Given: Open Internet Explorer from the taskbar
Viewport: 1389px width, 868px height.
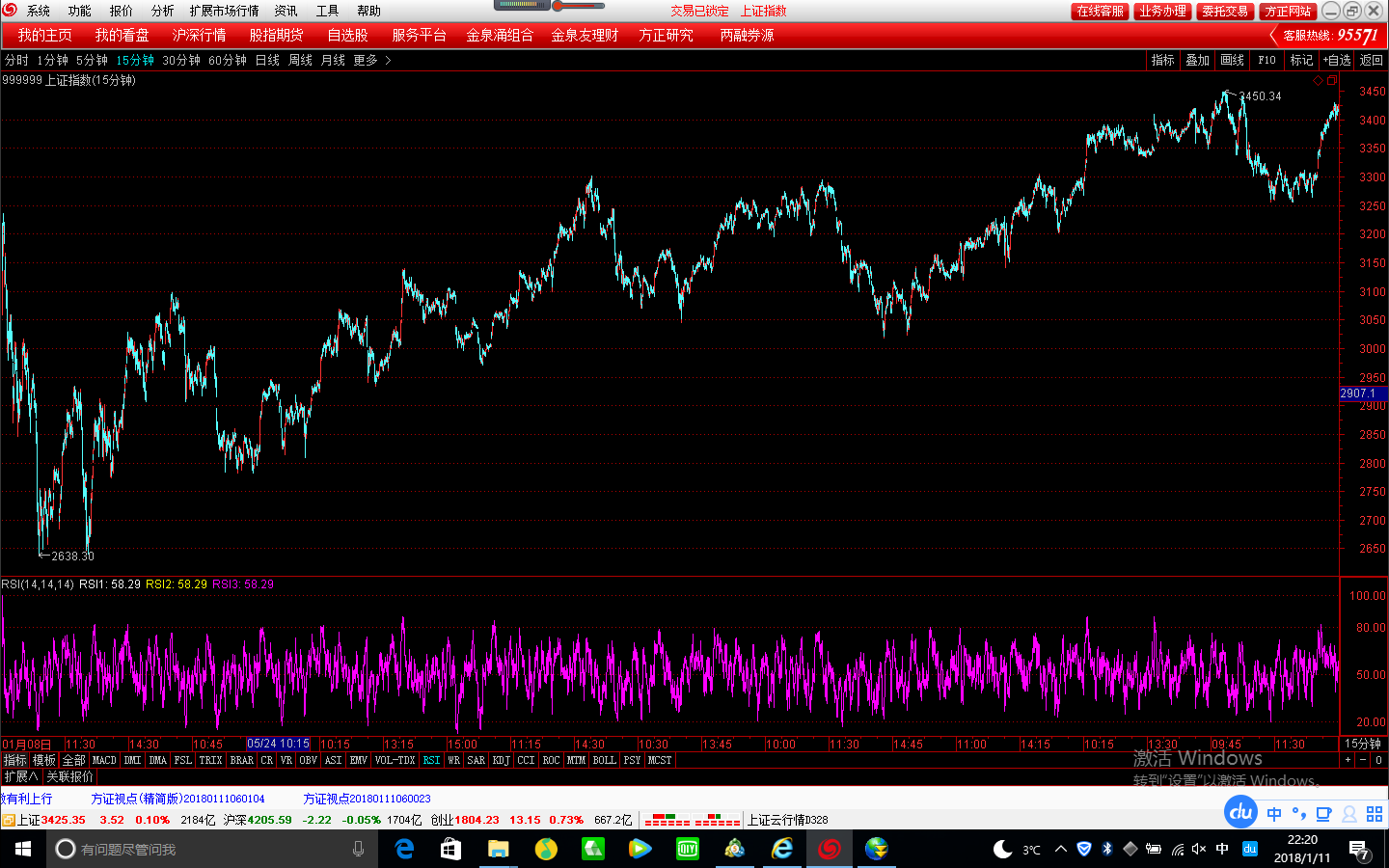Looking at the screenshot, I should [782, 849].
